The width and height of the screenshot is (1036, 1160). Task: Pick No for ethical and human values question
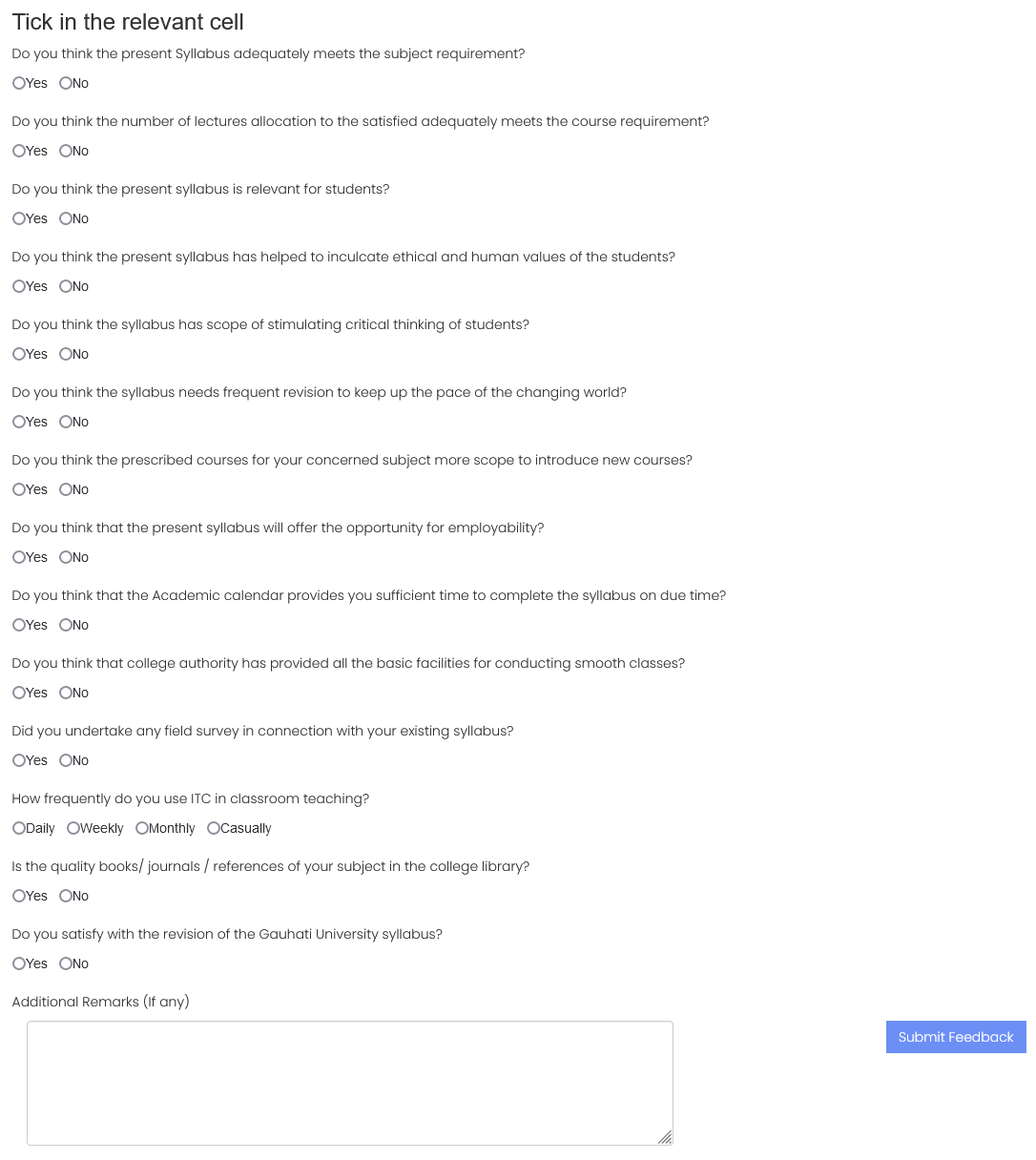tap(66, 286)
